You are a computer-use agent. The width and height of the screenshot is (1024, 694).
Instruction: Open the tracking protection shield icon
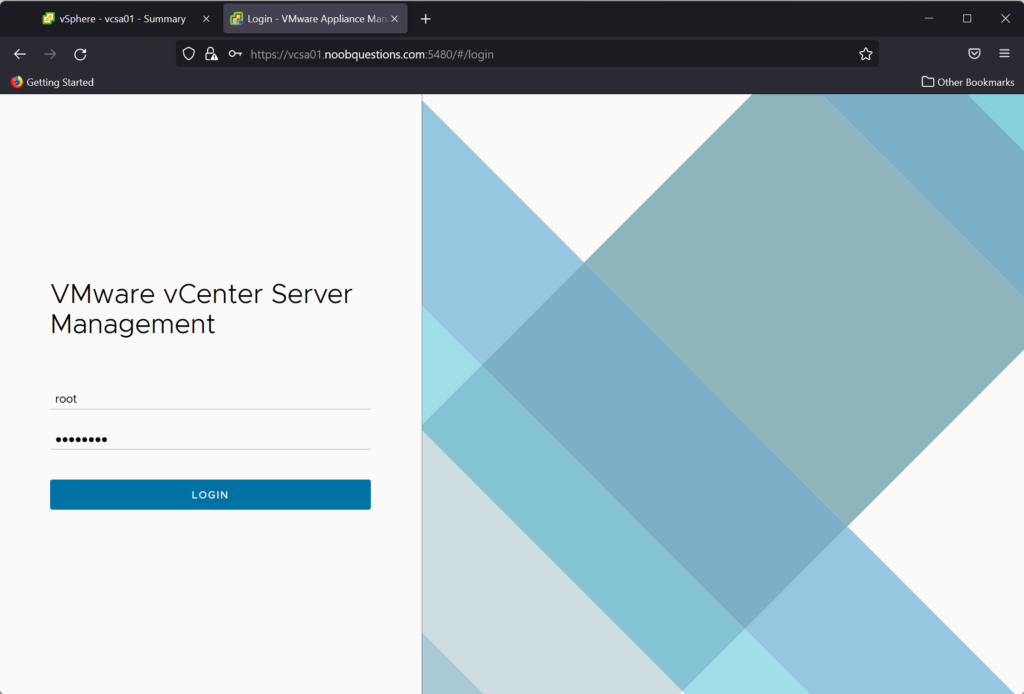pos(189,54)
